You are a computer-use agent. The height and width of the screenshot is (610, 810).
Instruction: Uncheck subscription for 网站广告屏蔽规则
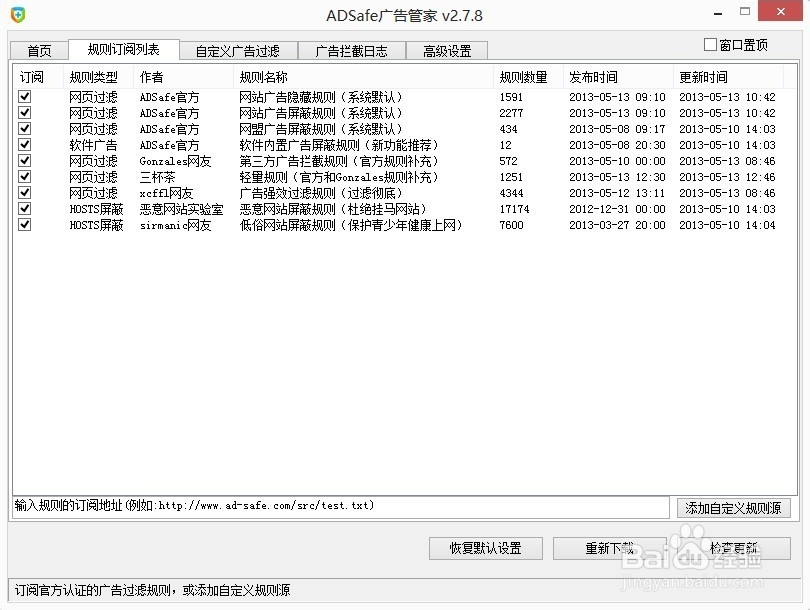pyautogui.click(x=24, y=113)
